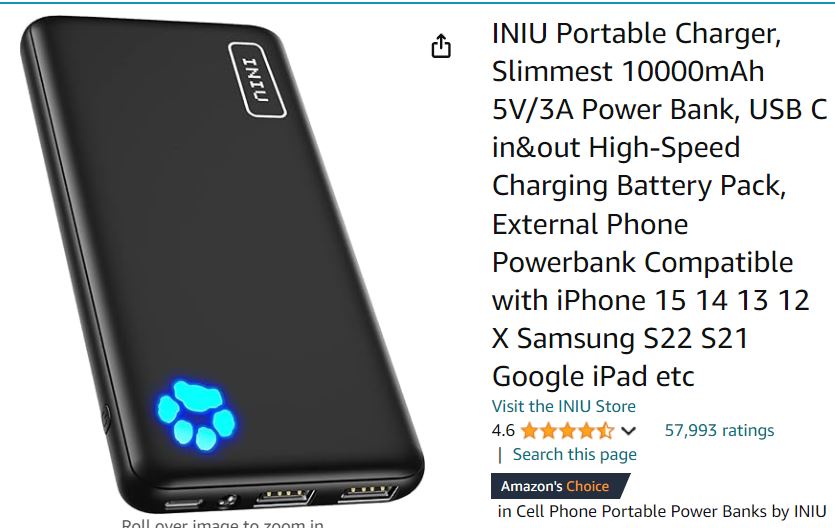Click the side power button on power bank
Screen dimensions: 835x528
coord(106,418)
